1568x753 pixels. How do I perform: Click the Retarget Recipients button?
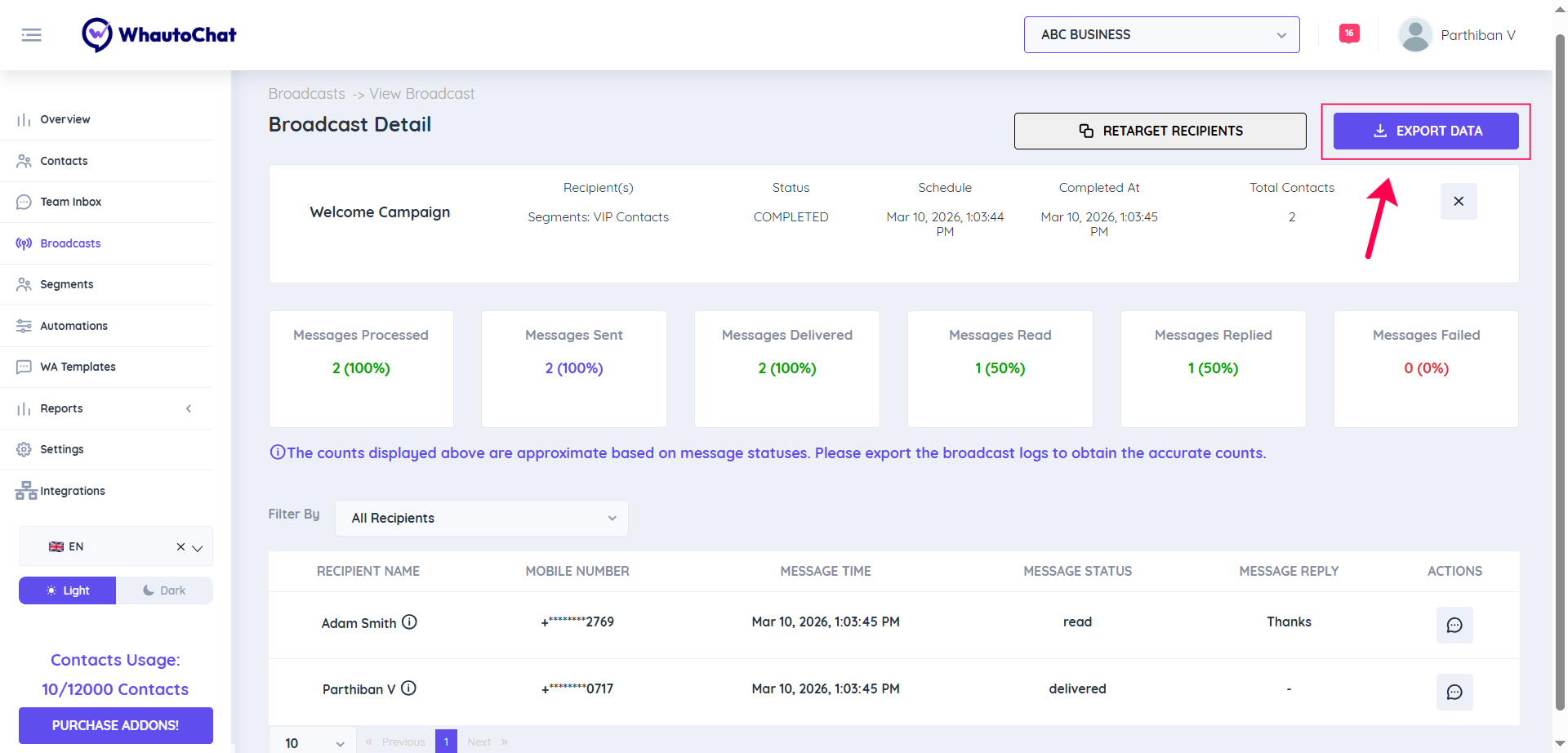tap(1160, 131)
